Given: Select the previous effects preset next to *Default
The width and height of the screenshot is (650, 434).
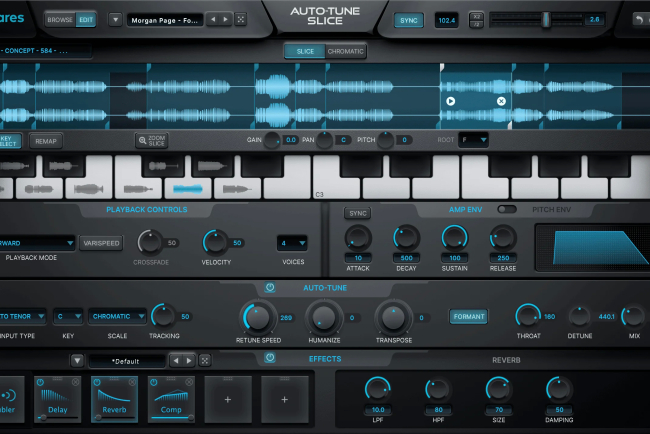Looking at the screenshot, I should (176, 361).
